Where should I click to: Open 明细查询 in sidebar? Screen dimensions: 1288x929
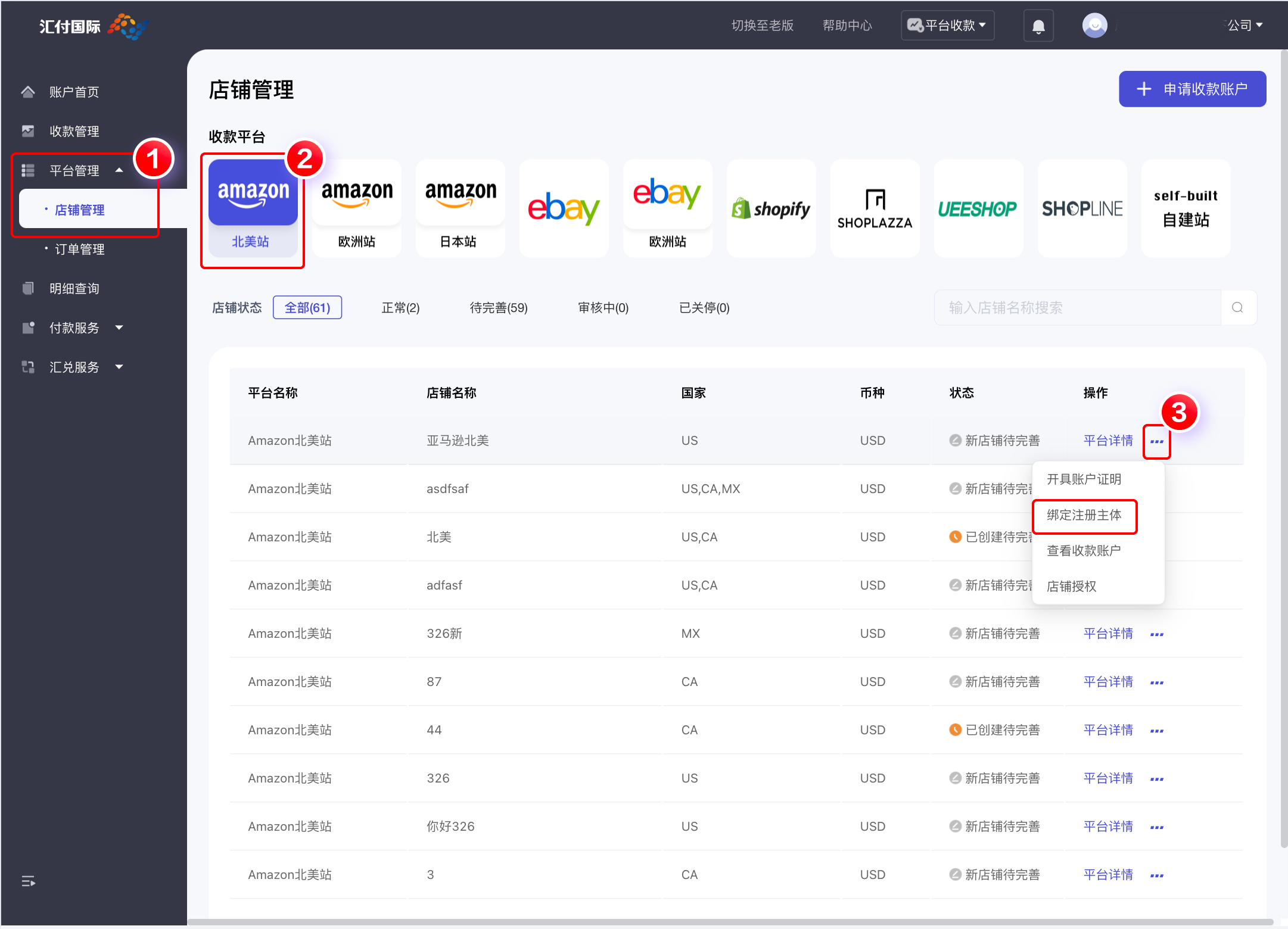[74, 288]
